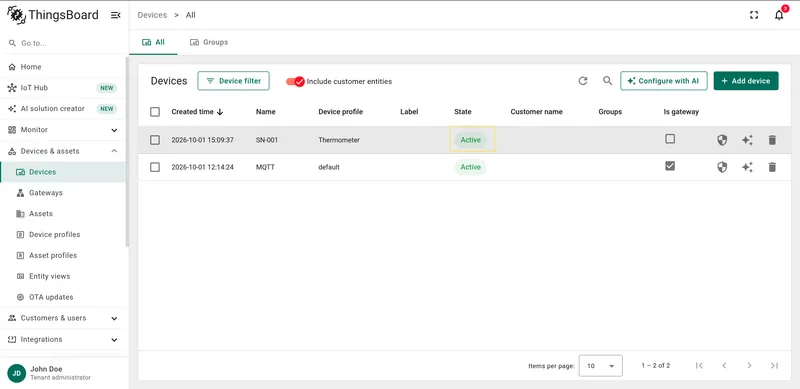Toggle Include customer entities switch
This screenshot has width=800, height=389.
coord(295,81)
